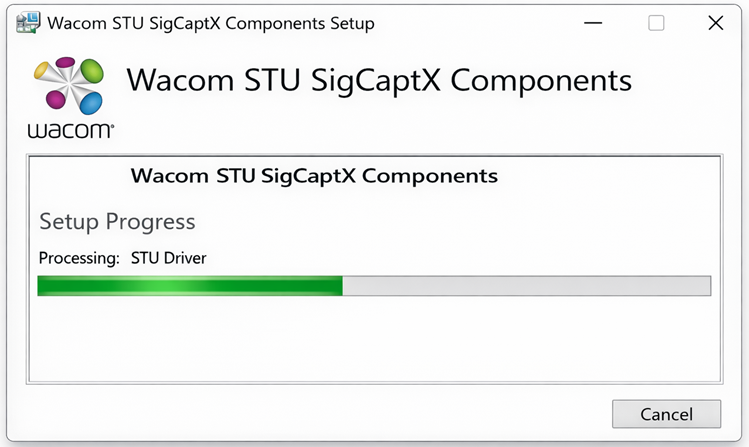Cancel the installation

point(666,414)
